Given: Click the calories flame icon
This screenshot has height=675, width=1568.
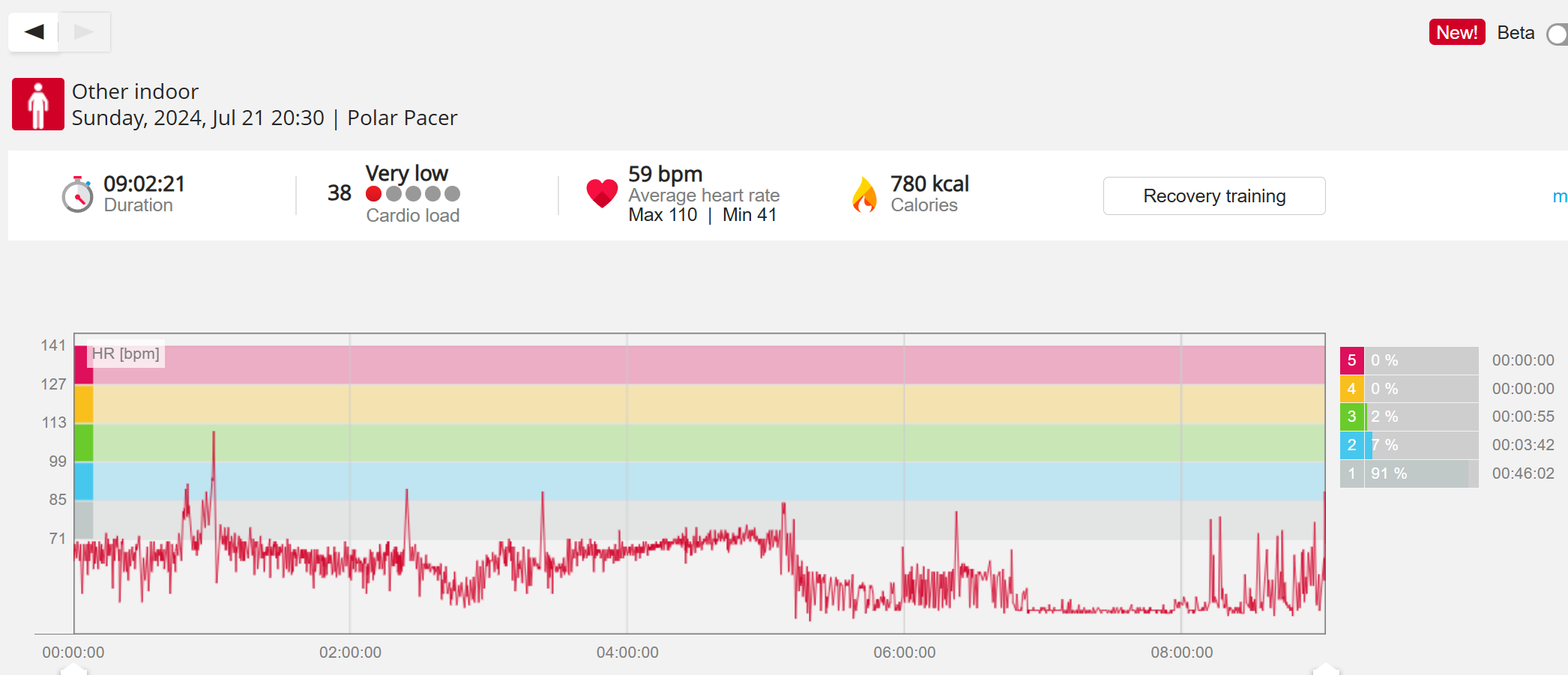Looking at the screenshot, I should coord(864,195).
